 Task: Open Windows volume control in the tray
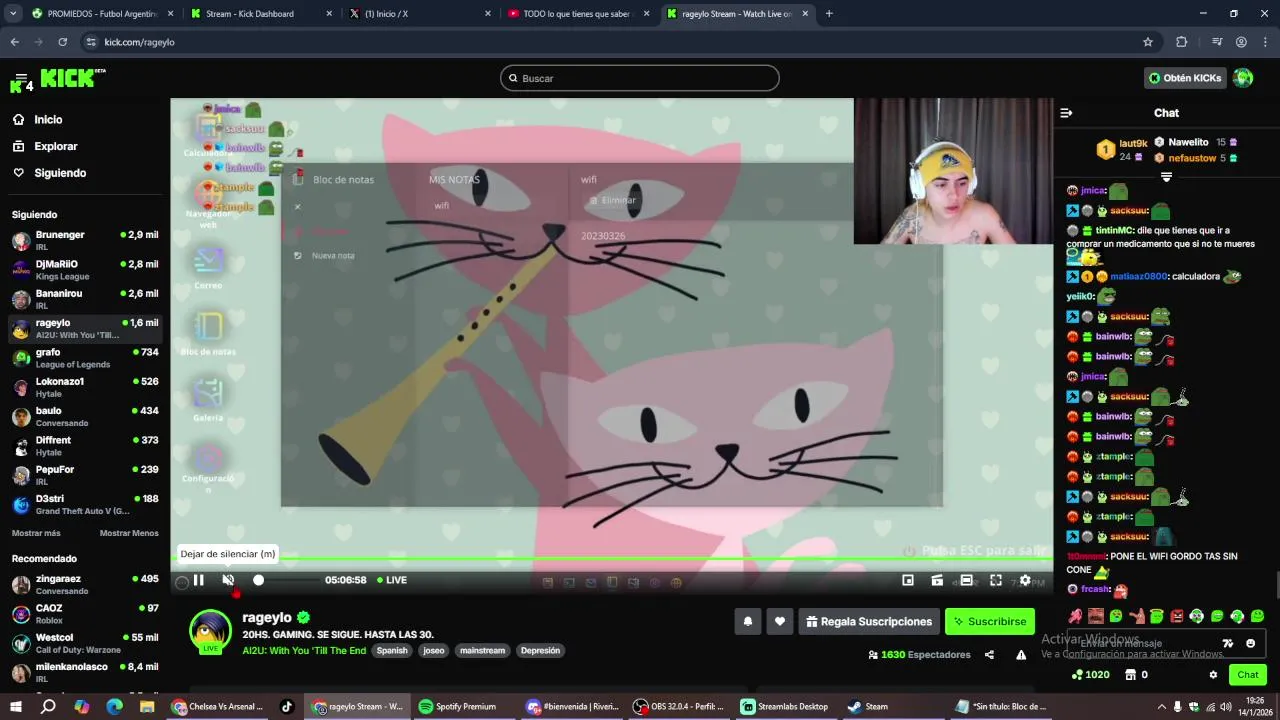click(x=1226, y=706)
